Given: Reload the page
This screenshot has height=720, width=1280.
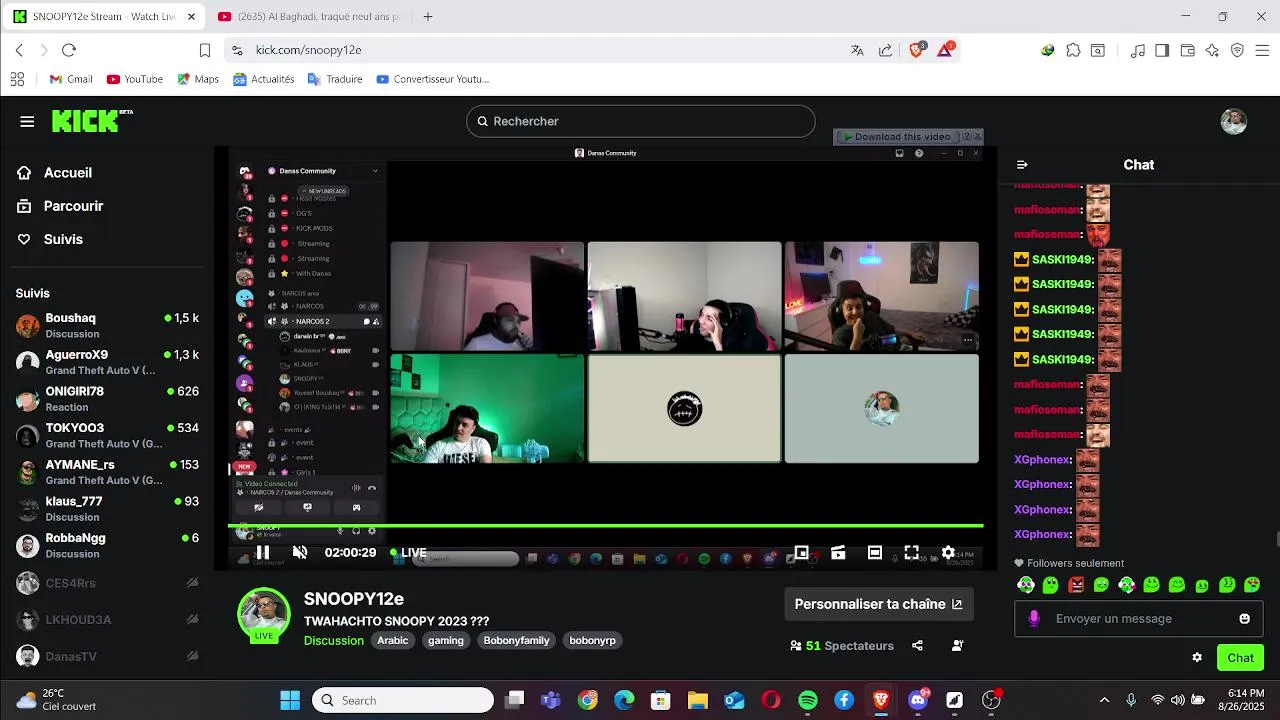Looking at the screenshot, I should [69, 50].
